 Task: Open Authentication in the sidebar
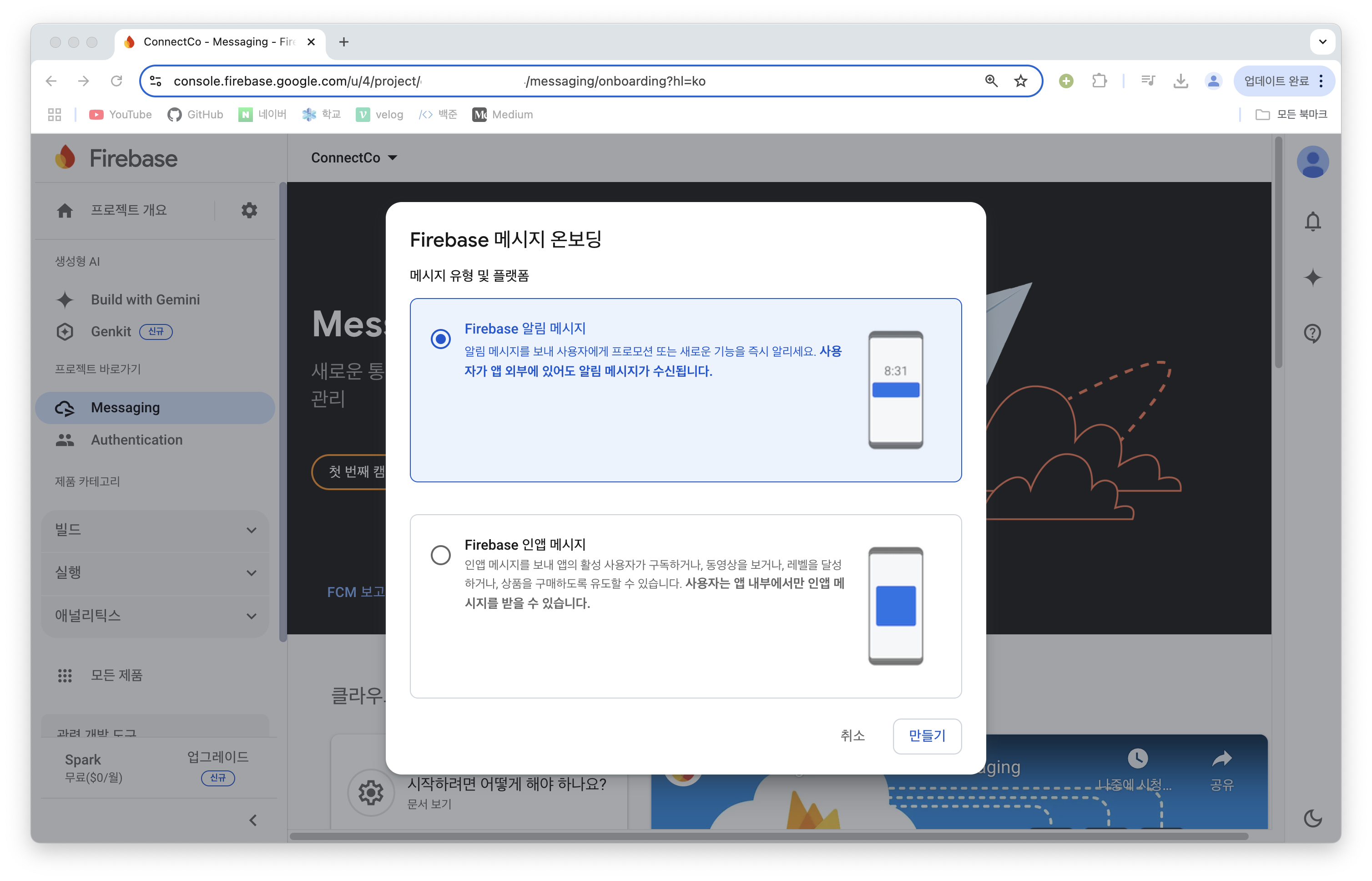click(x=136, y=440)
